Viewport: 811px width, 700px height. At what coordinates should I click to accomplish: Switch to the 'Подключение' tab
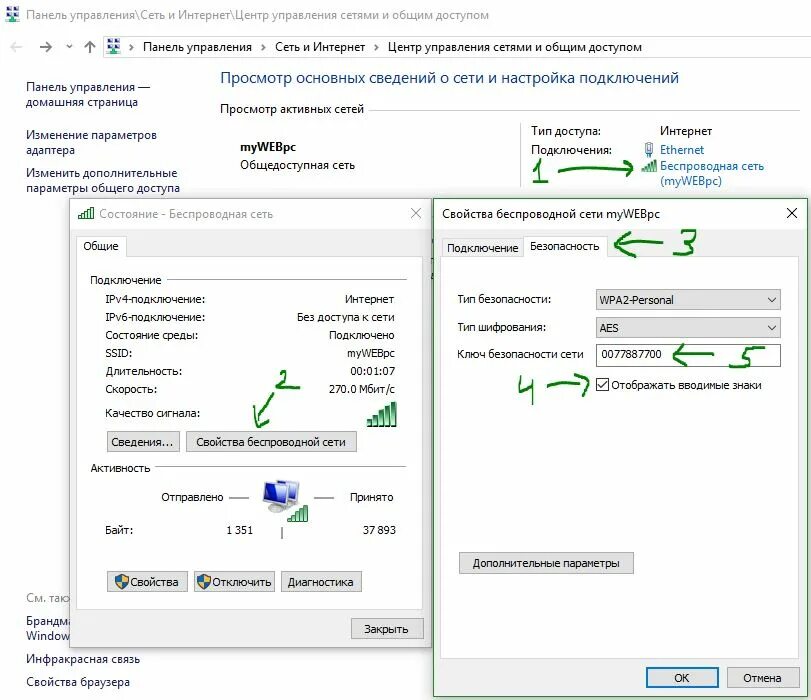point(483,248)
